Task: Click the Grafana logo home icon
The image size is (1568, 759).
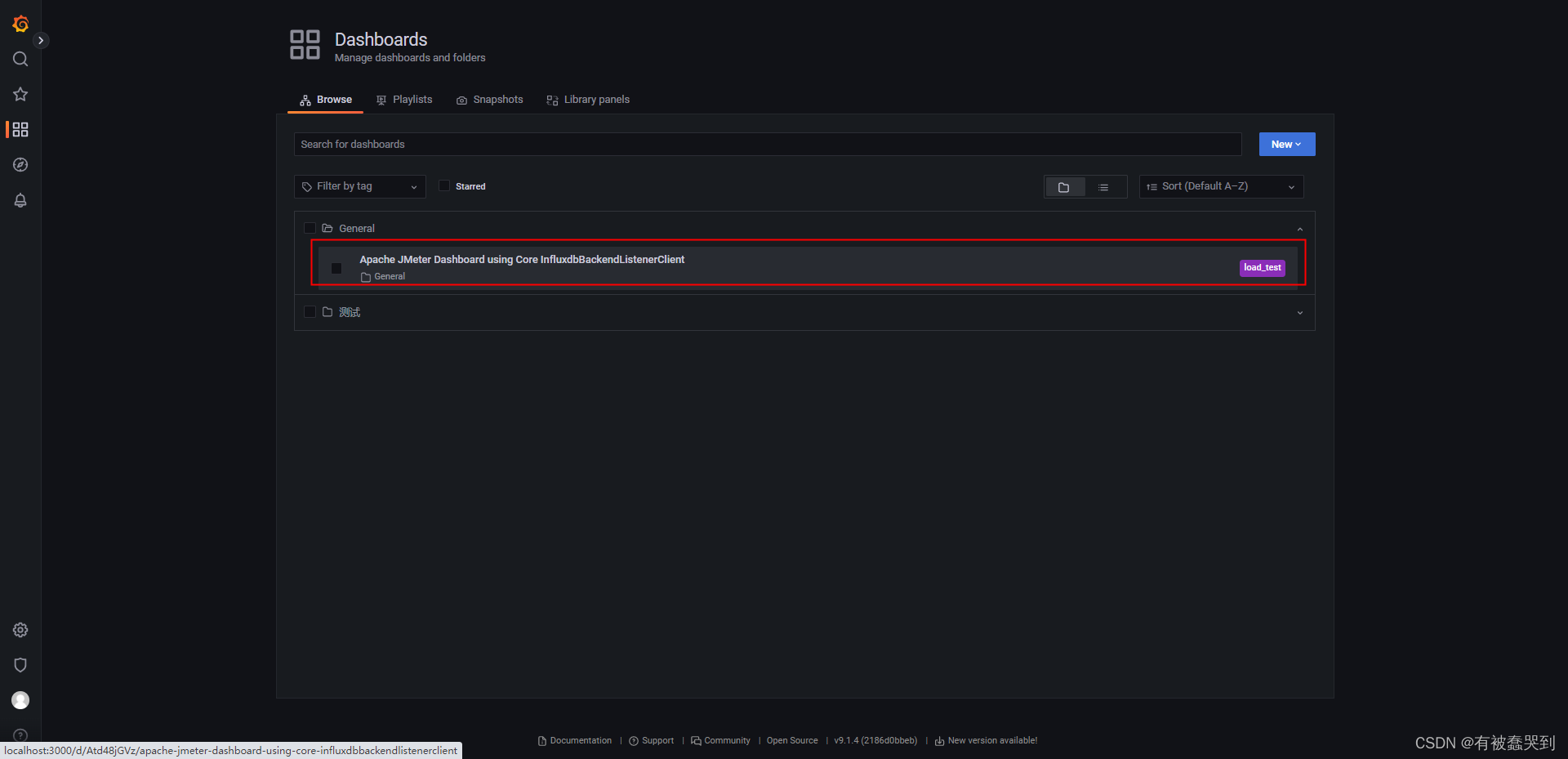Action: pyautogui.click(x=20, y=25)
